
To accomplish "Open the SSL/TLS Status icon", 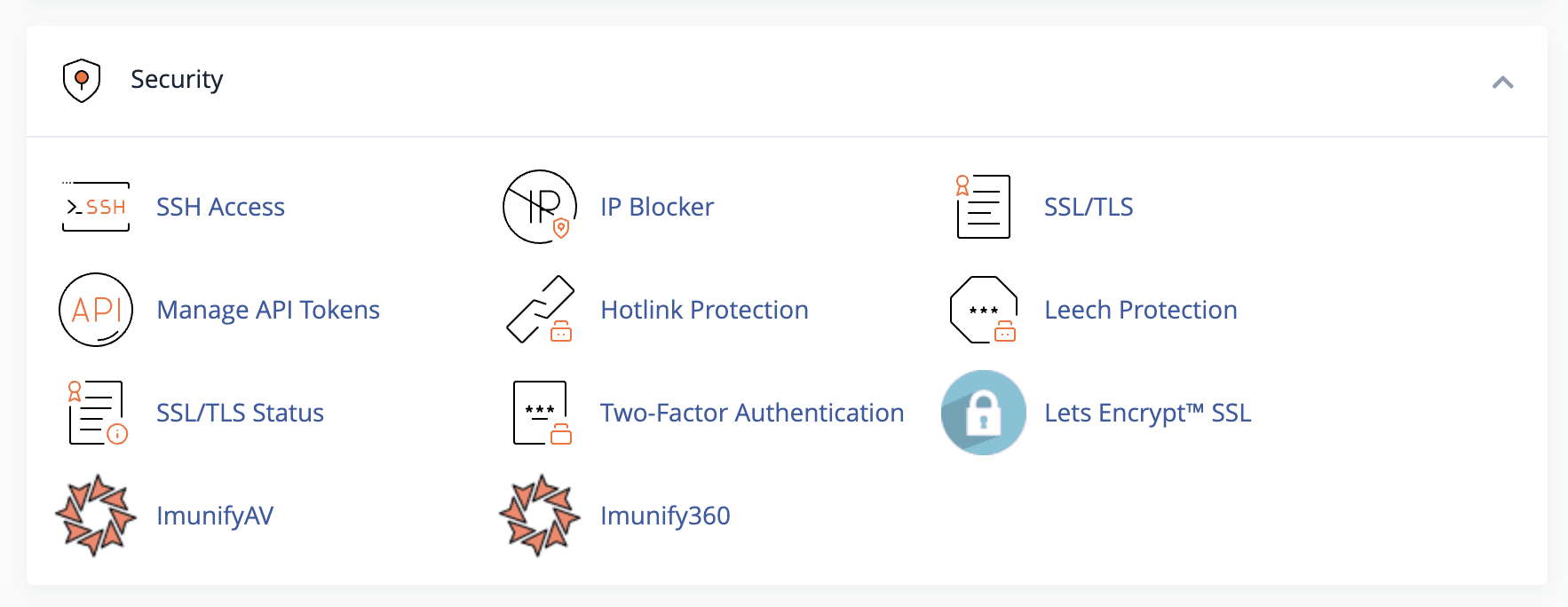I will 97,413.
